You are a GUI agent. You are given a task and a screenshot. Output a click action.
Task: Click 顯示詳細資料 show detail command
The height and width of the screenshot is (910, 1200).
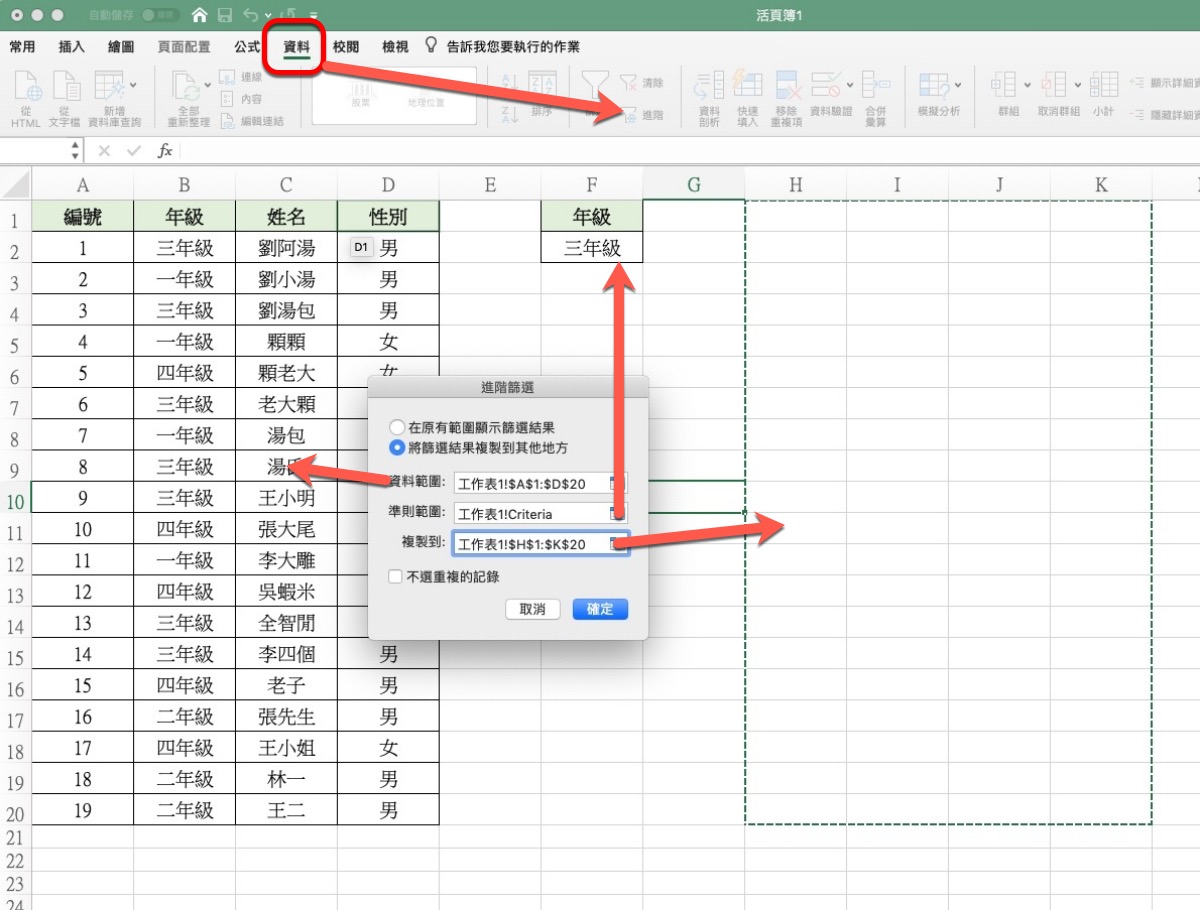pos(1165,83)
